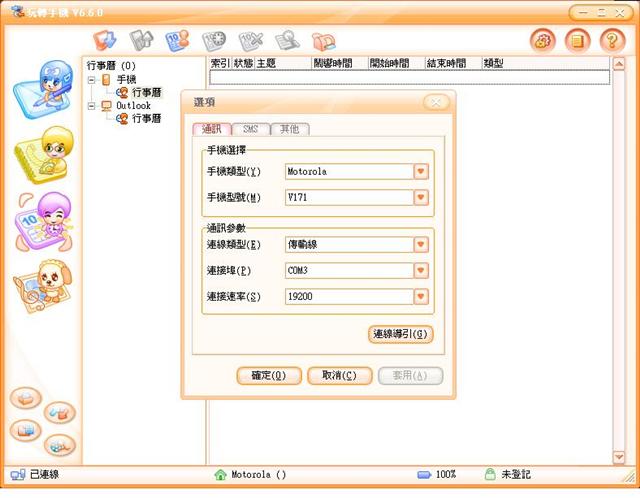Open the orange settings gear icon
This screenshot has height=498, width=640.
(542, 41)
